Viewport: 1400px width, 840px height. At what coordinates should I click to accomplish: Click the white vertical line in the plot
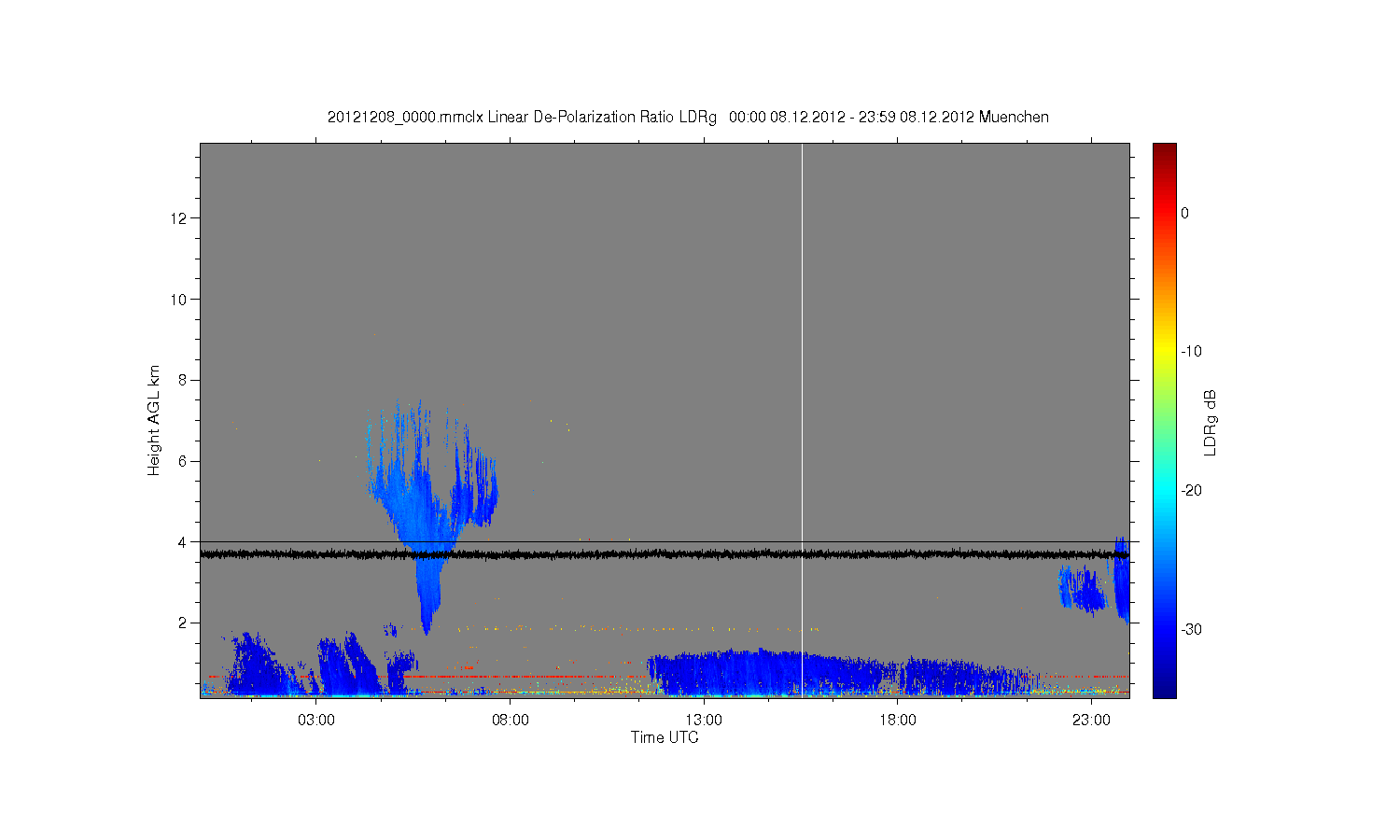[802, 420]
